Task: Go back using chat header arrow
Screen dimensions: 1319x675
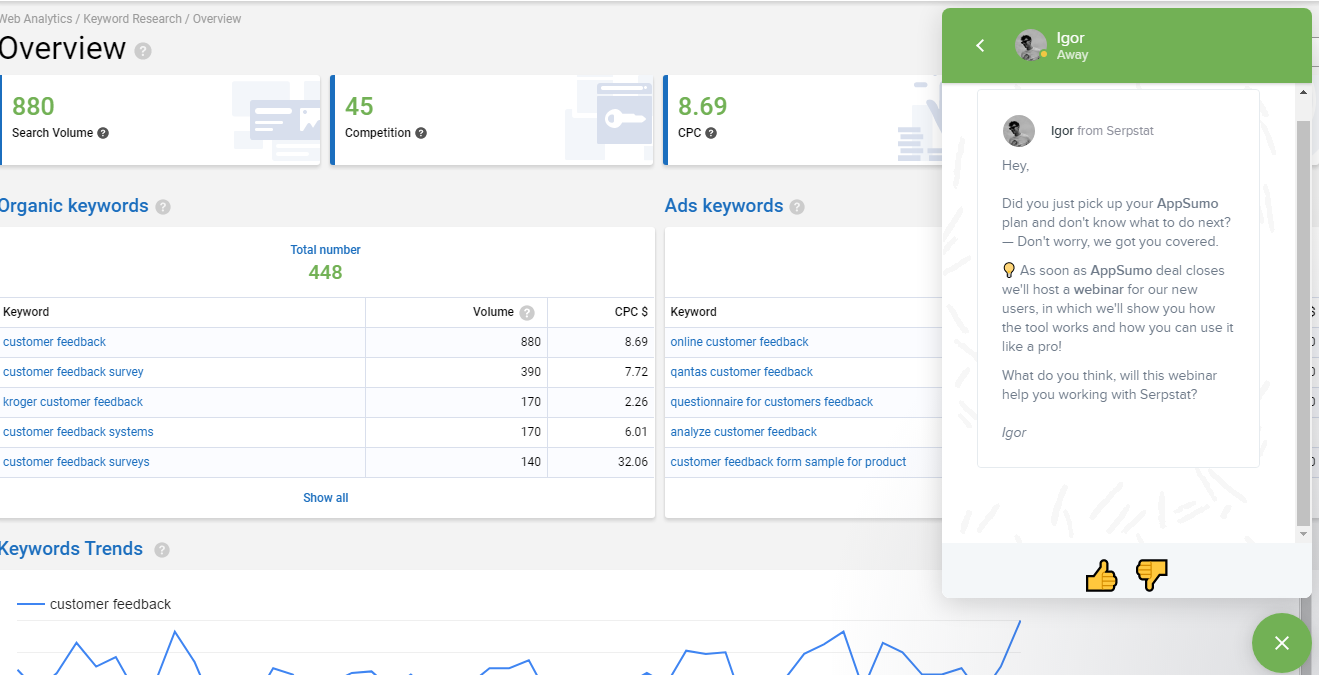Action: point(980,45)
